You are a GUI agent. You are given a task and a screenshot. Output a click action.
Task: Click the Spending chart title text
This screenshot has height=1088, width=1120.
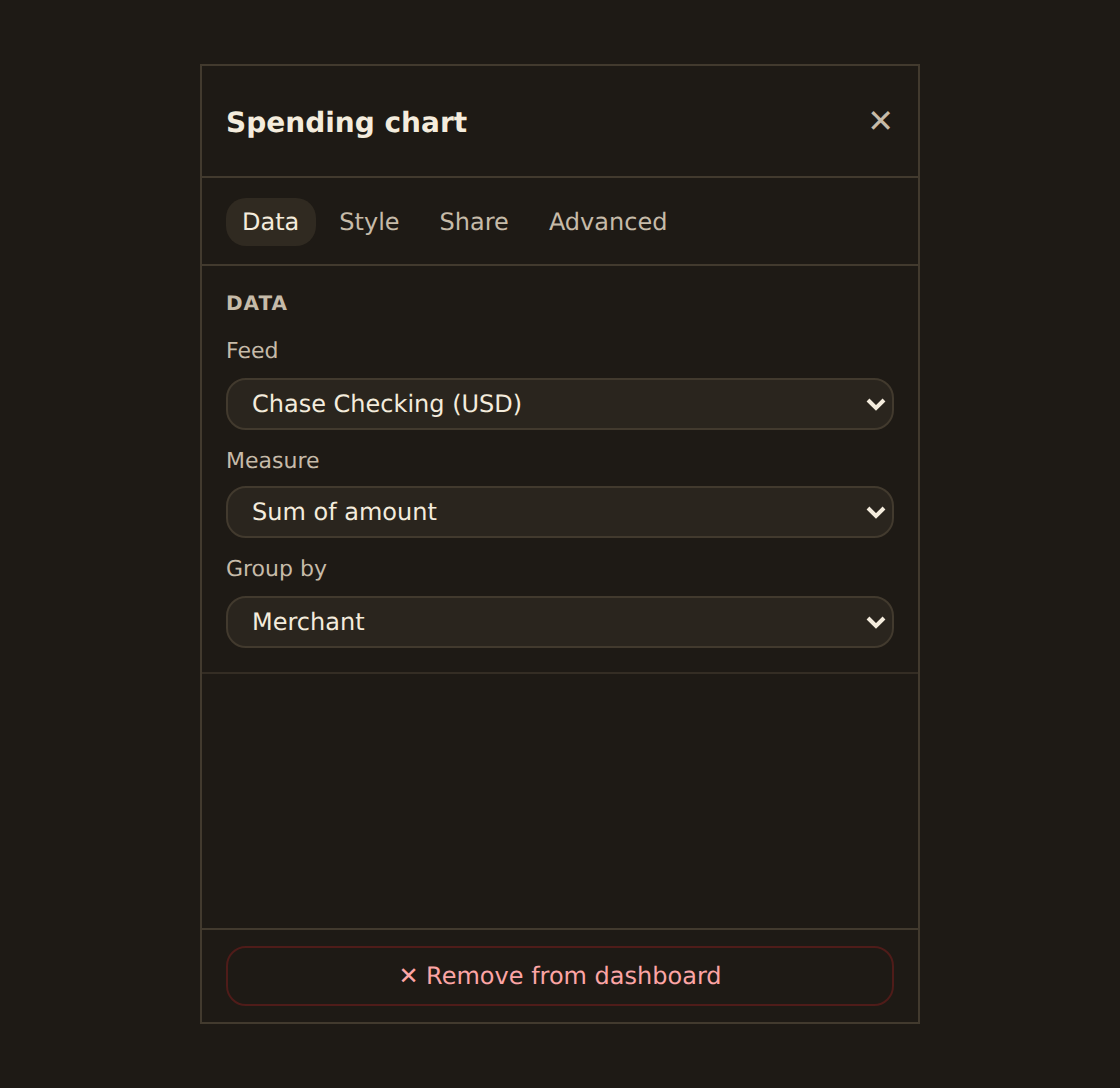[346, 122]
